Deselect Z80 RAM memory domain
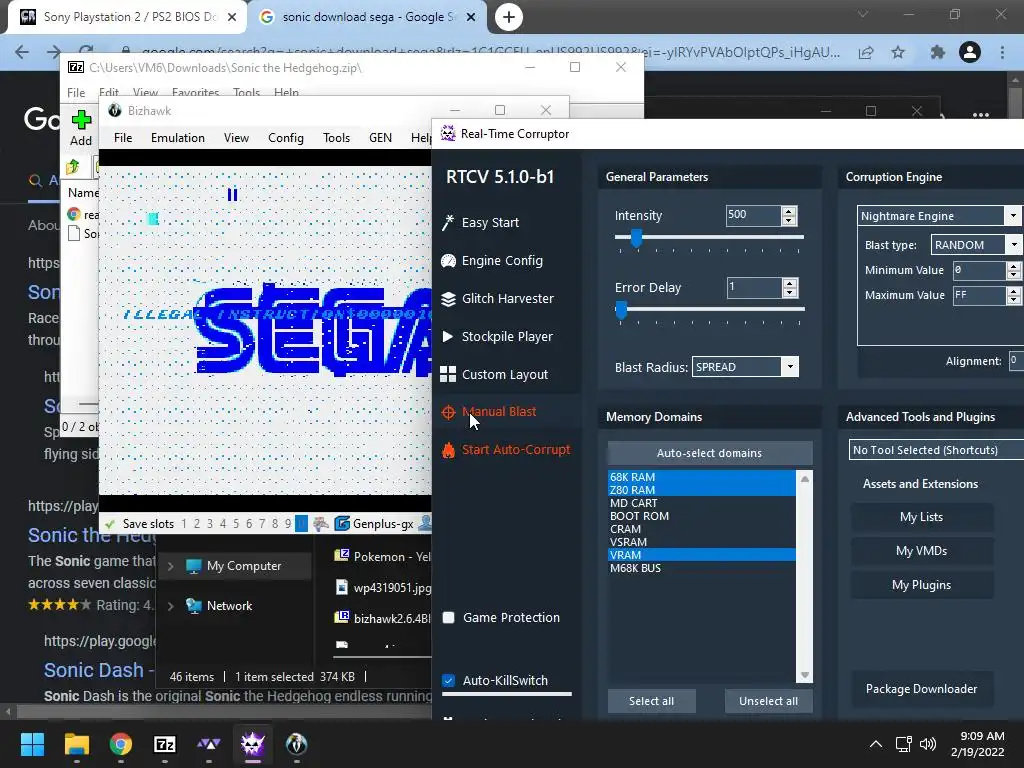The height and width of the screenshot is (768, 1024). (701, 490)
